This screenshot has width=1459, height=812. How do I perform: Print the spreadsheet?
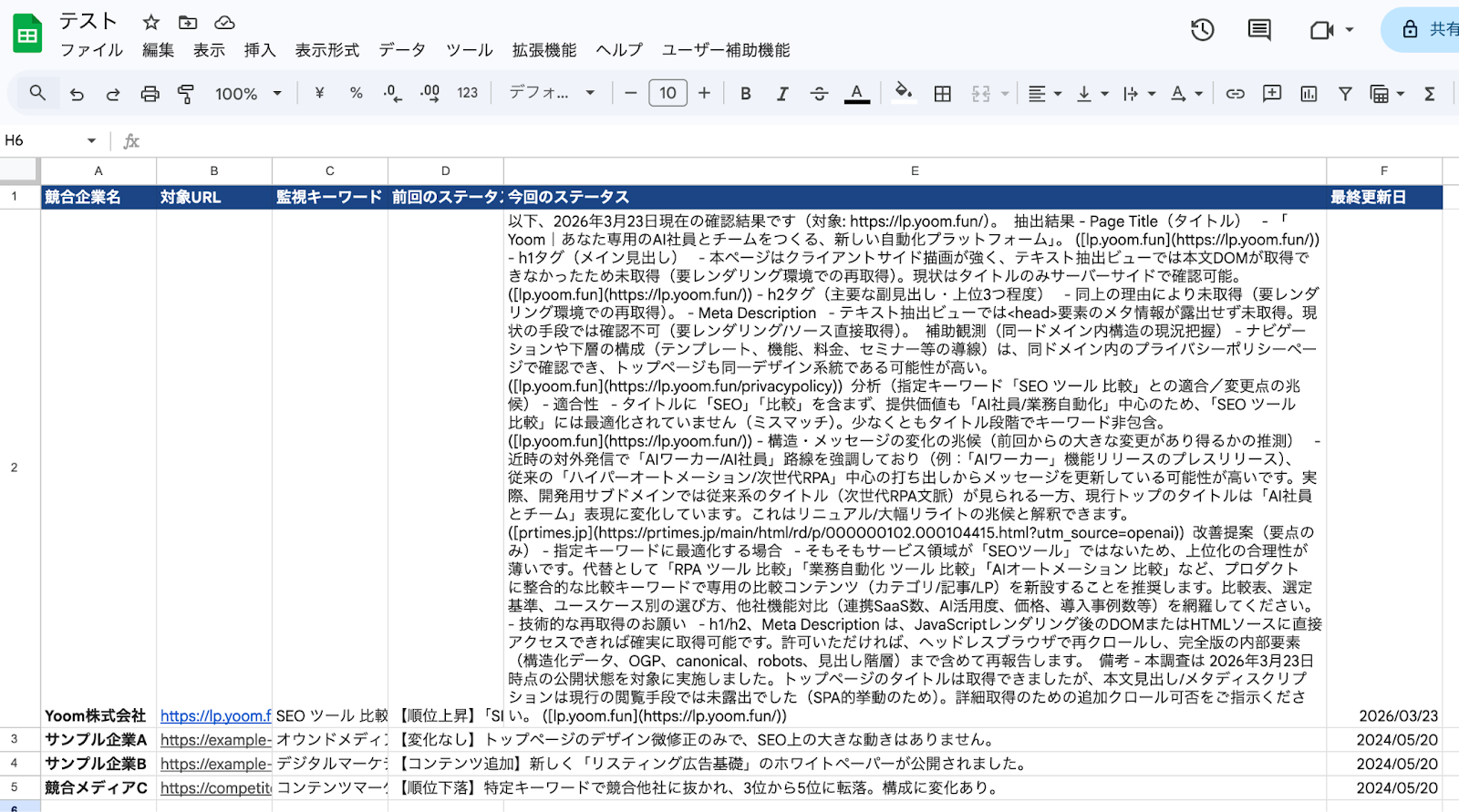coord(150,93)
